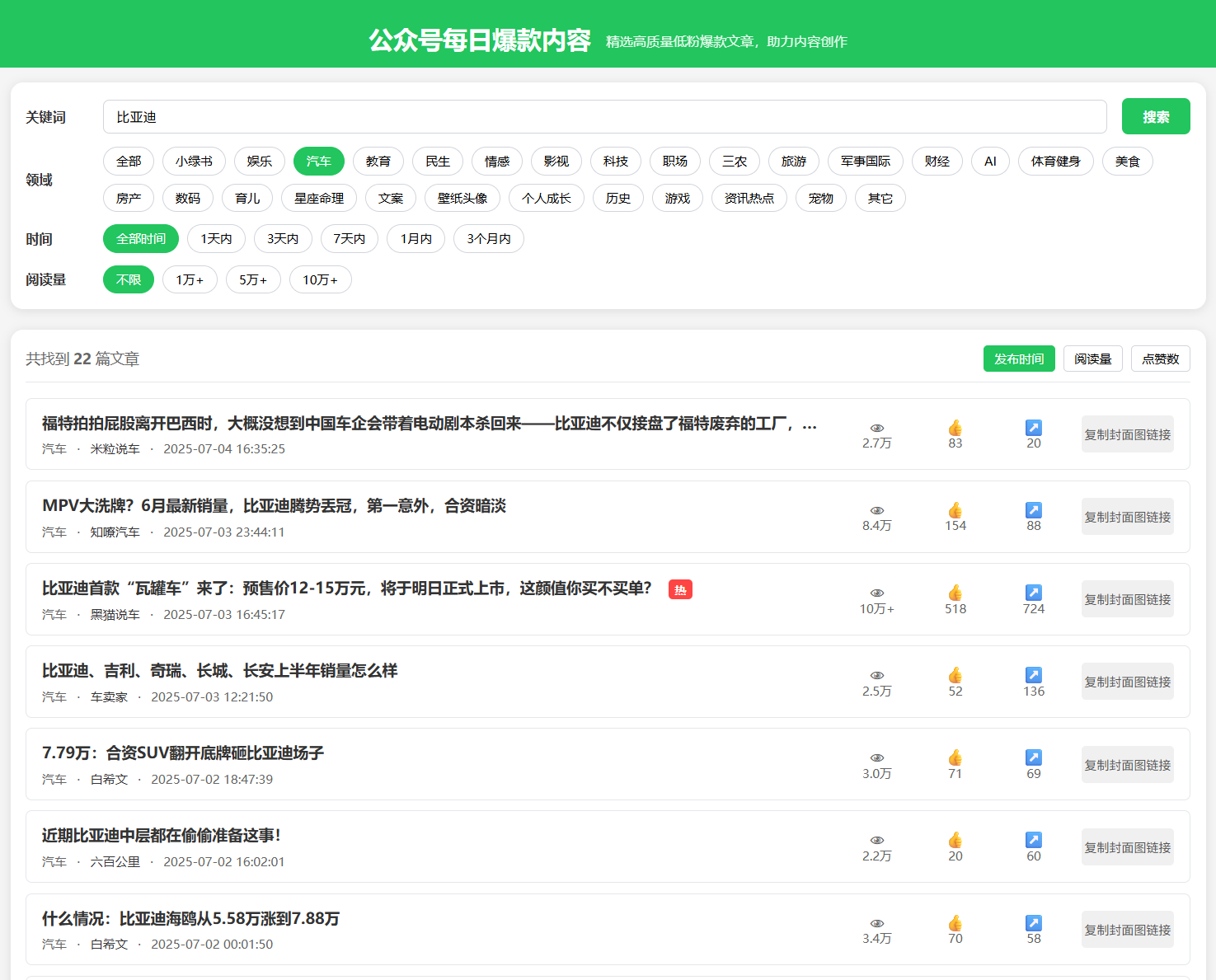Sort results by 点赞数
This screenshot has height=980, width=1216.
tap(1161, 359)
